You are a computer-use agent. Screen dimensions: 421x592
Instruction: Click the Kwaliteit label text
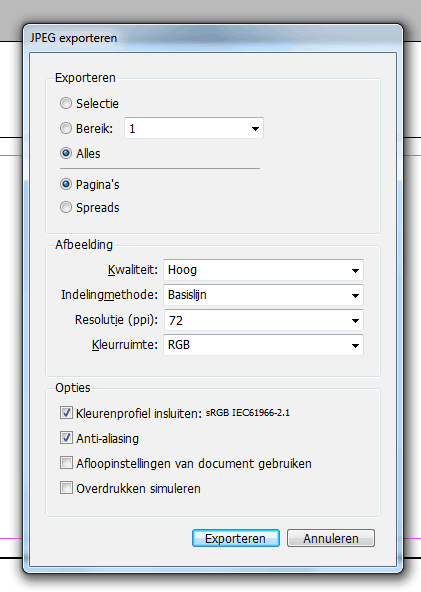pos(133,270)
